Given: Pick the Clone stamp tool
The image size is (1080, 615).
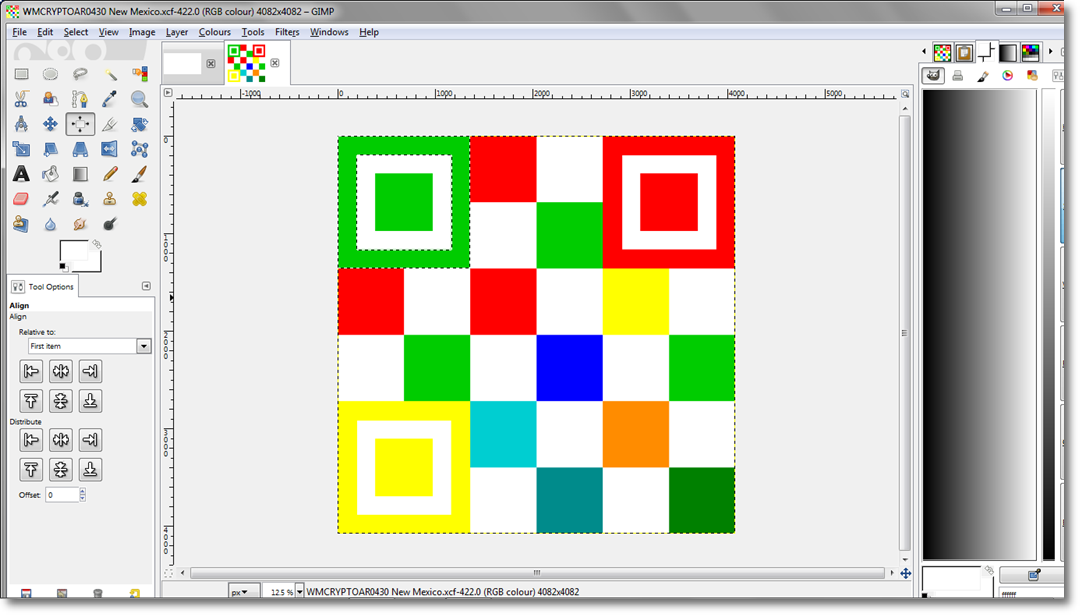Looking at the screenshot, I should coord(110,199).
